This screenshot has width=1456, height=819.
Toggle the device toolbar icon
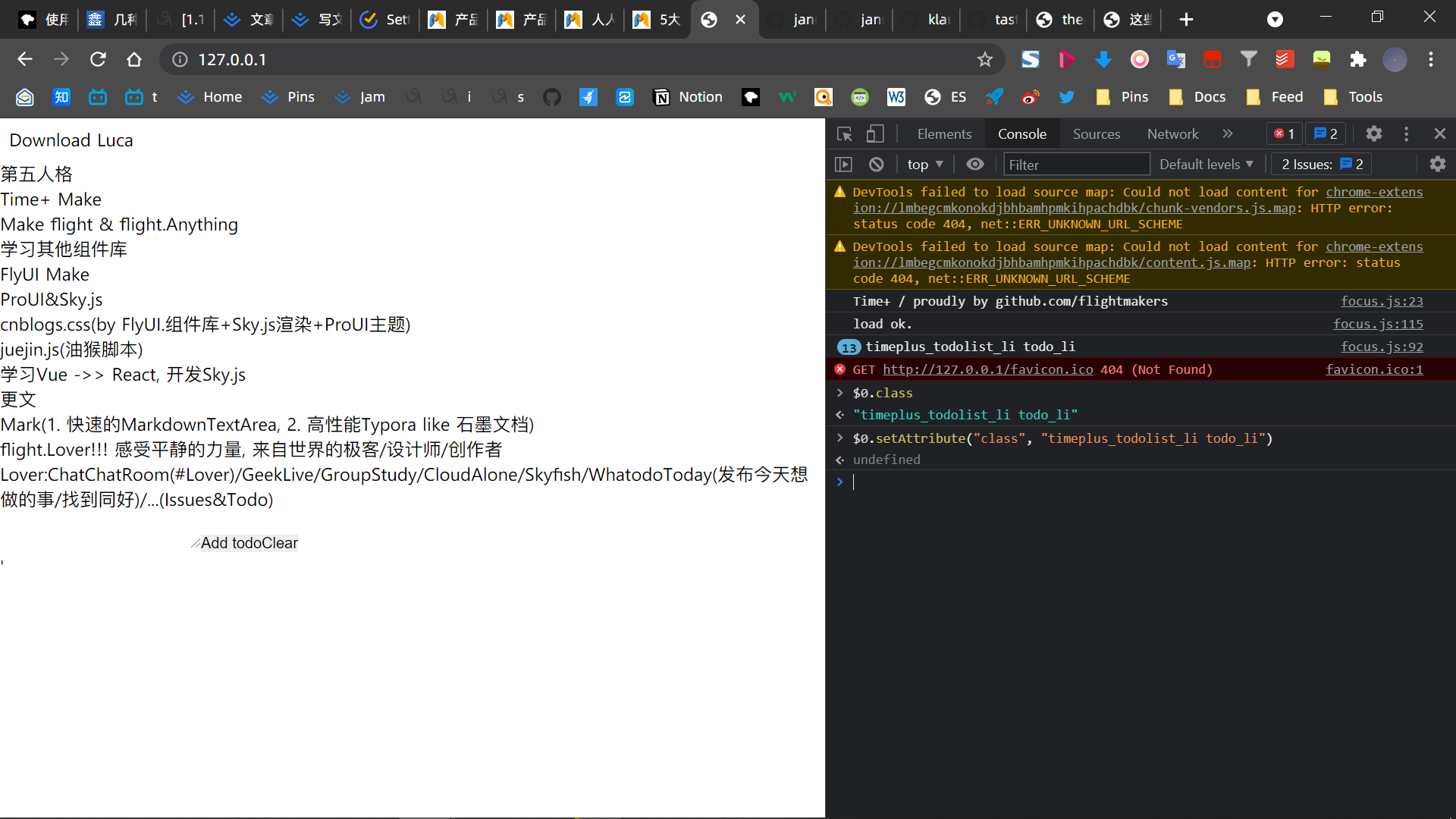coord(875,134)
